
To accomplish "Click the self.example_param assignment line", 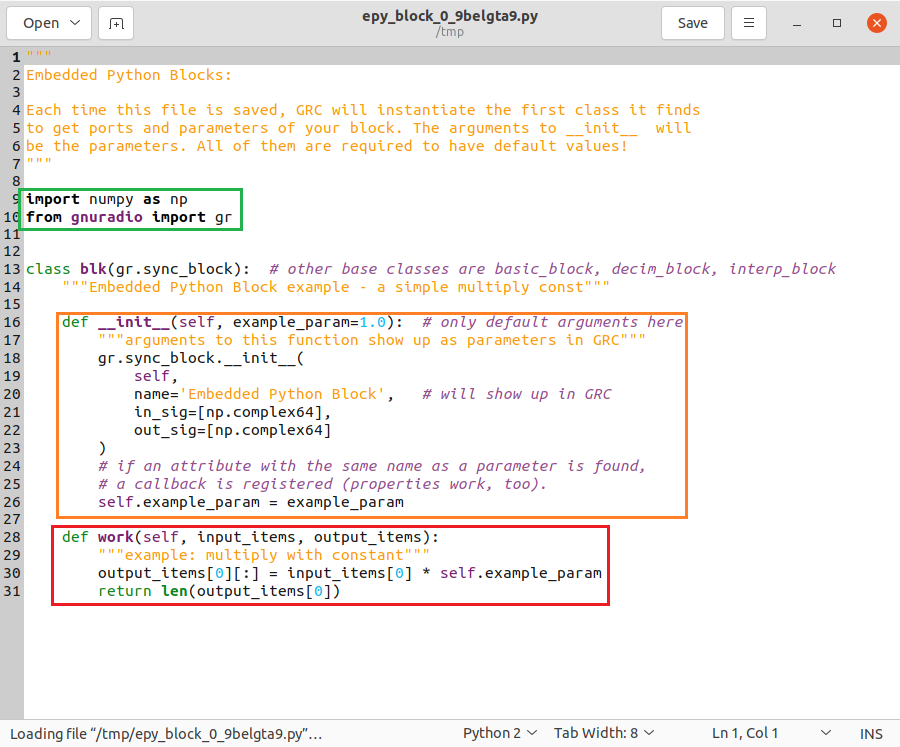I will (250, 502).
